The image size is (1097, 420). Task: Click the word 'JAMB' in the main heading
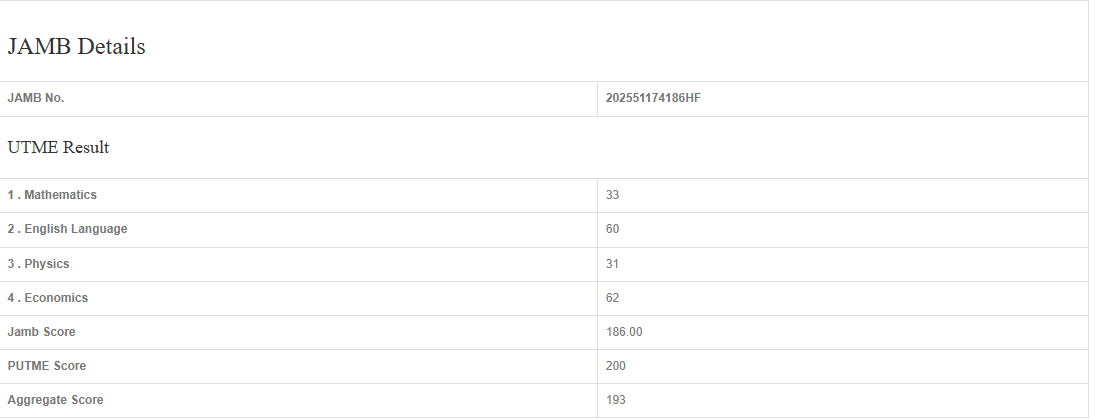point(38,47)
